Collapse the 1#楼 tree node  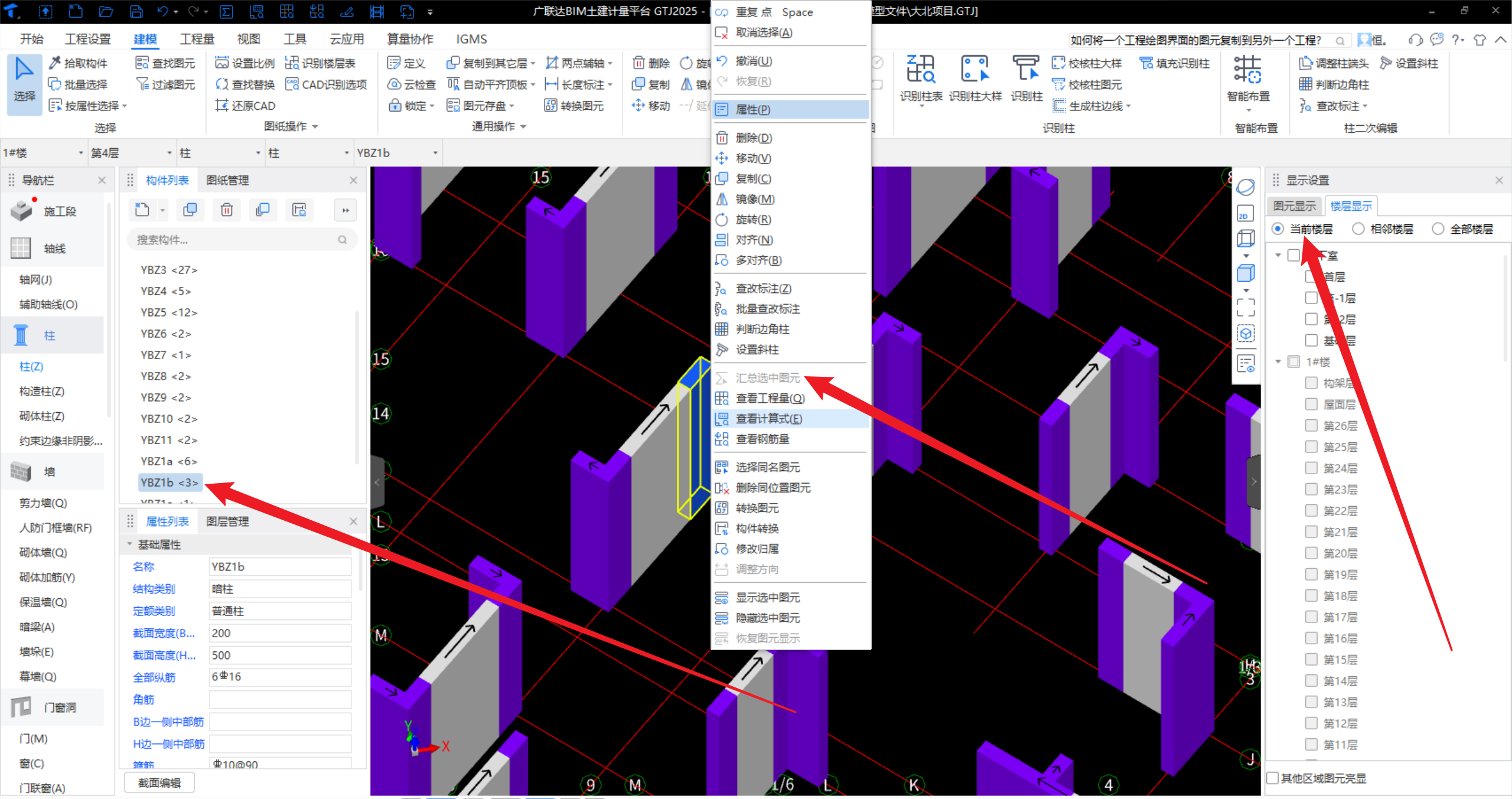1278,361
